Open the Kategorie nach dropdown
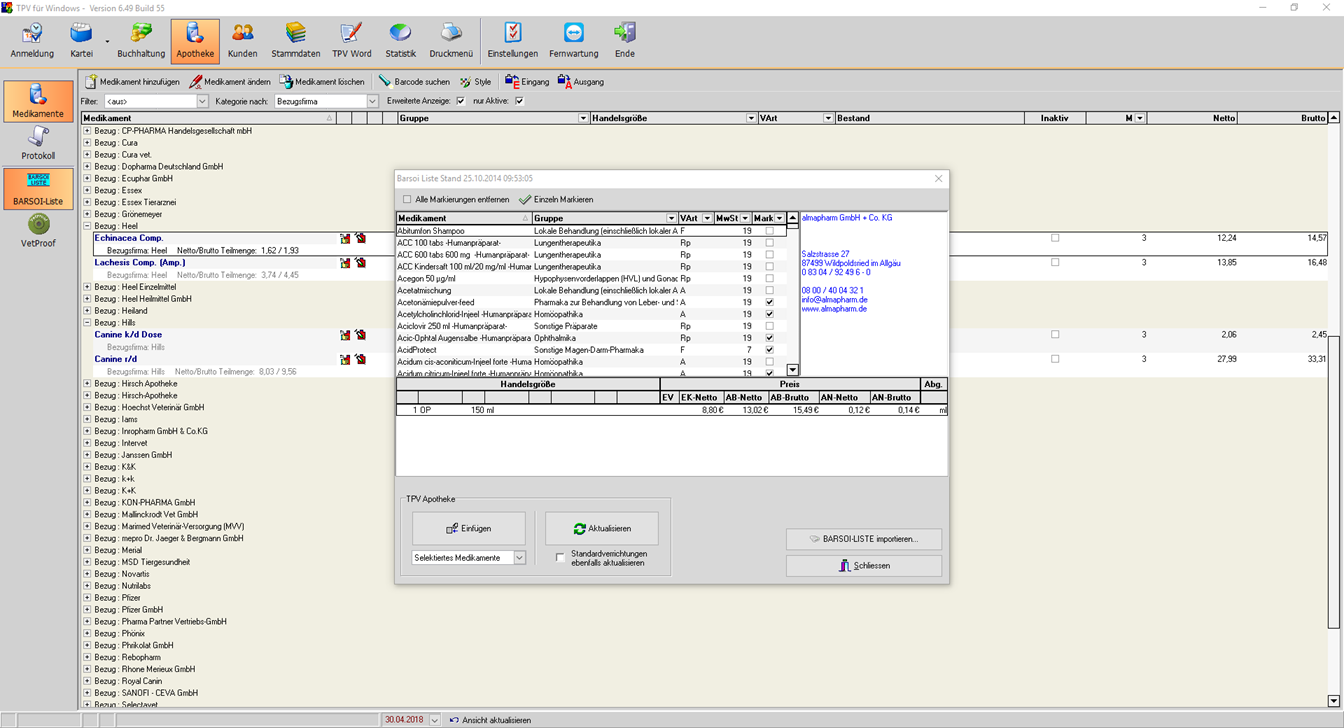This screenshot has height=728, width=1344. [372, 101]
